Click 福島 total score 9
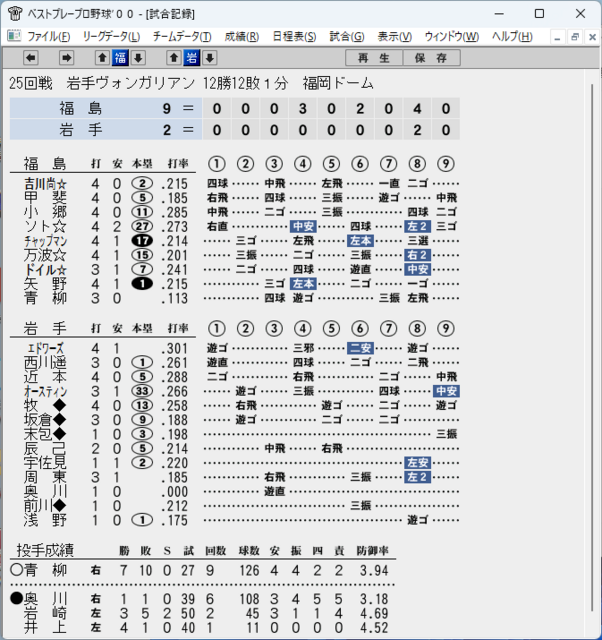This screenshot has width=602, height=640. [x=167, y=109]
